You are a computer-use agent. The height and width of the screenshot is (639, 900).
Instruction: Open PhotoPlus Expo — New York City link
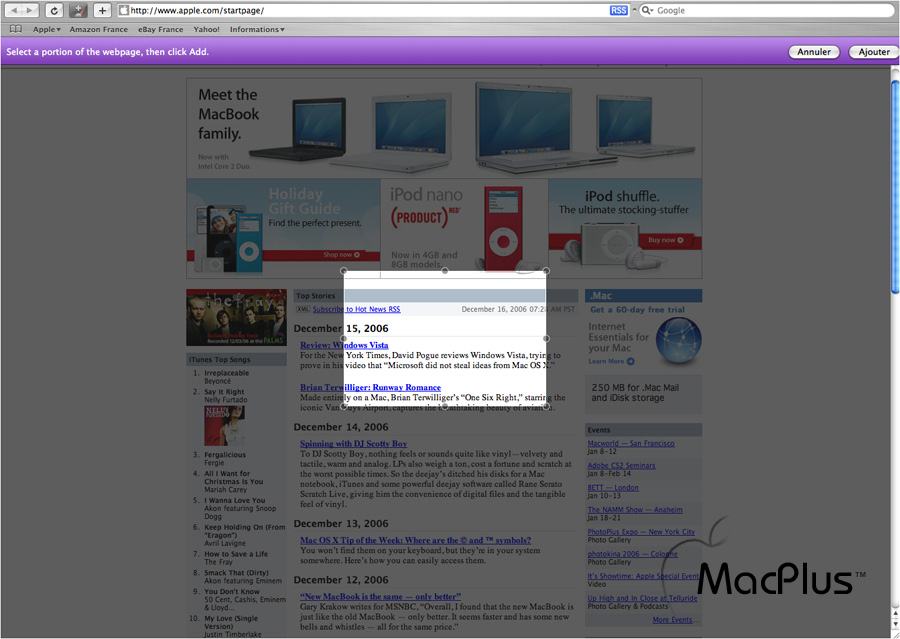click(641, 532)
